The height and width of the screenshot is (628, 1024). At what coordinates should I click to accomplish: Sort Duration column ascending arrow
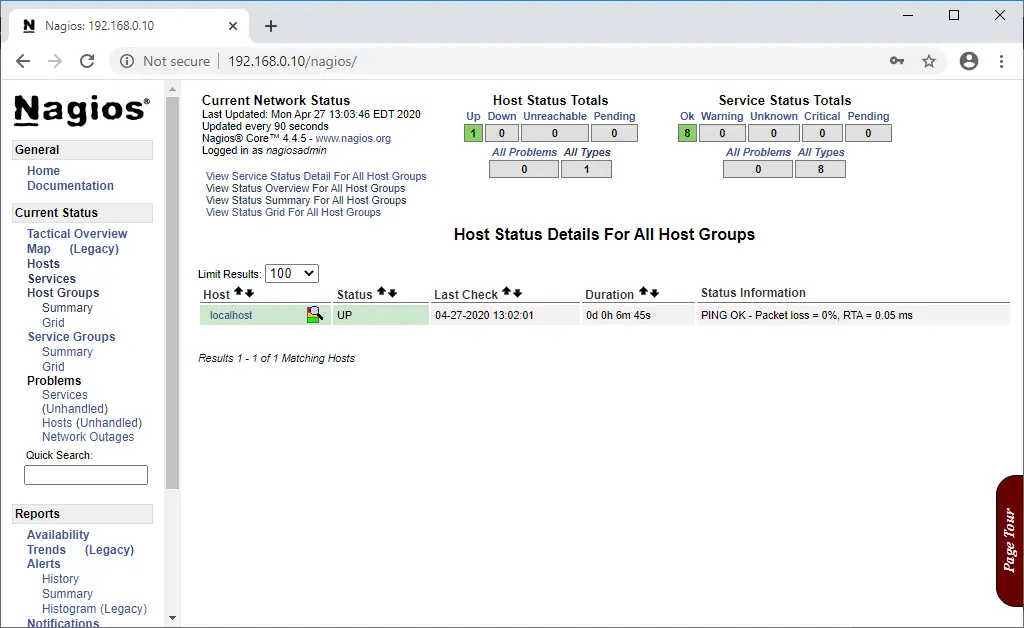[x=643, y=292]
